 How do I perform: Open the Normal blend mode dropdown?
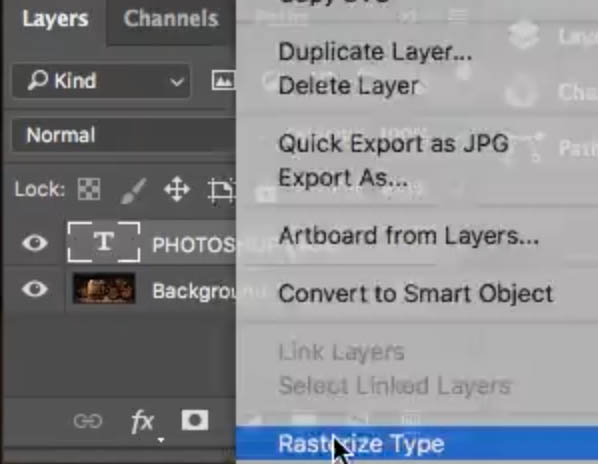[x=124, y=135]
